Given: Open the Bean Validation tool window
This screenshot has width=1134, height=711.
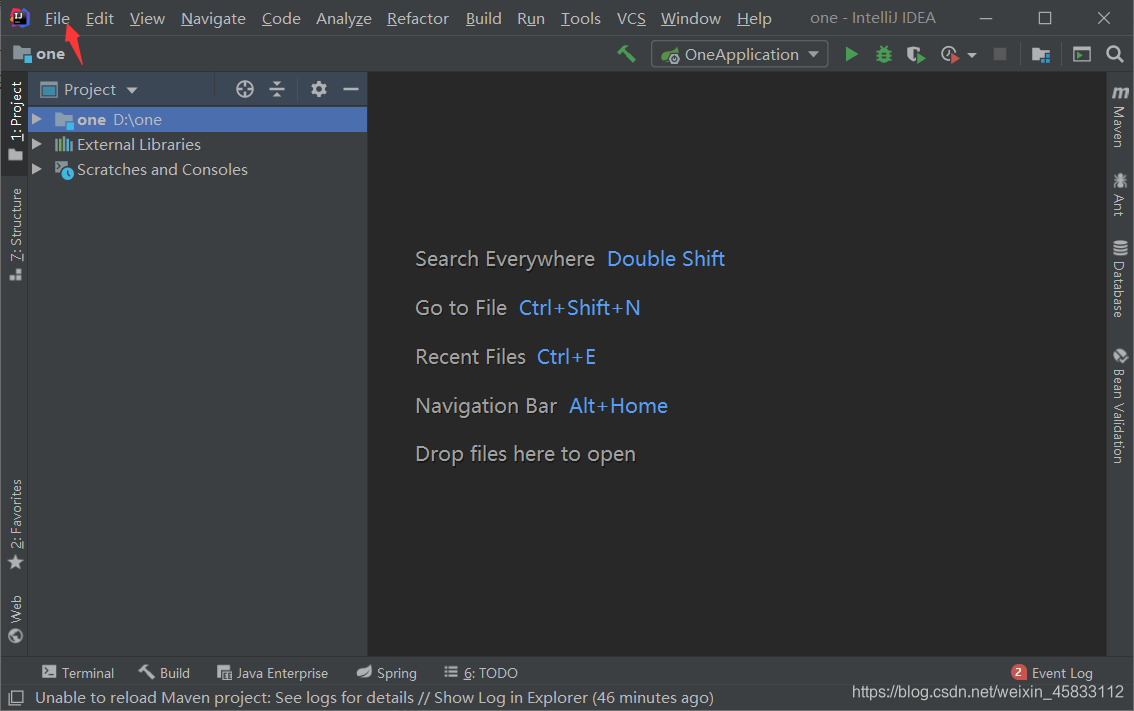Looking at the screenshot, I should click(1120, 406).
